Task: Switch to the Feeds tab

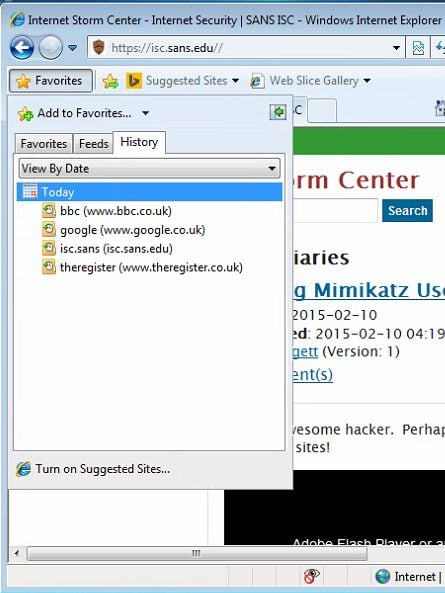Action: click(x=93, y=144)
